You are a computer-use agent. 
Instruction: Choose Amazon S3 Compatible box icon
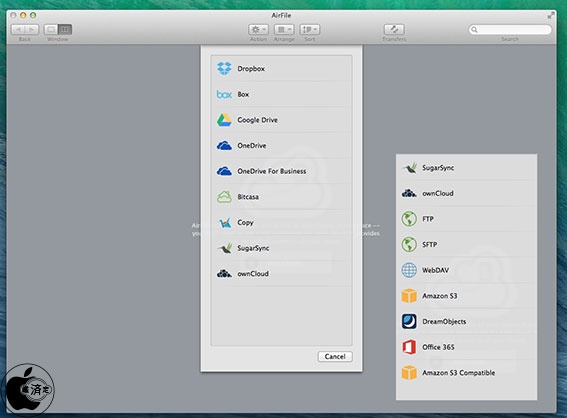click(x=409, y=372)
